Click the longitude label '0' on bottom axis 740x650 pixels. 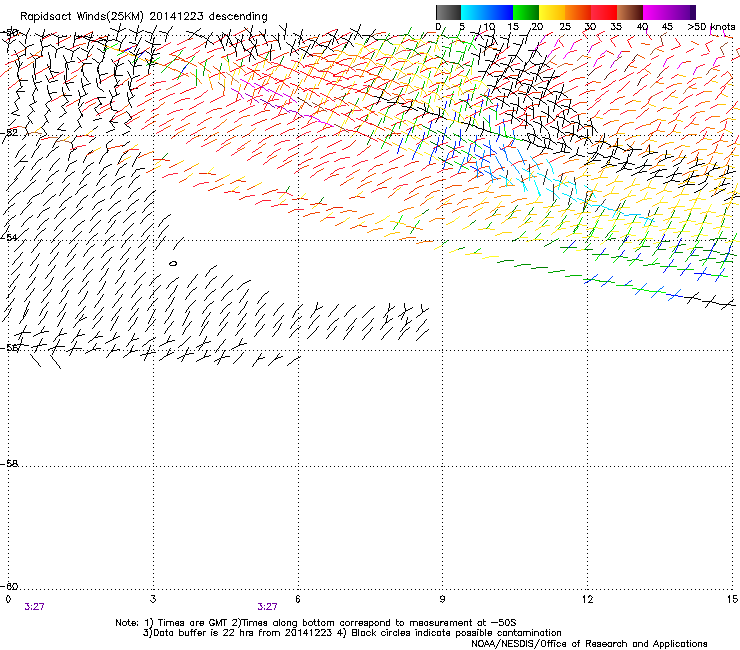(x=8, y=599)
